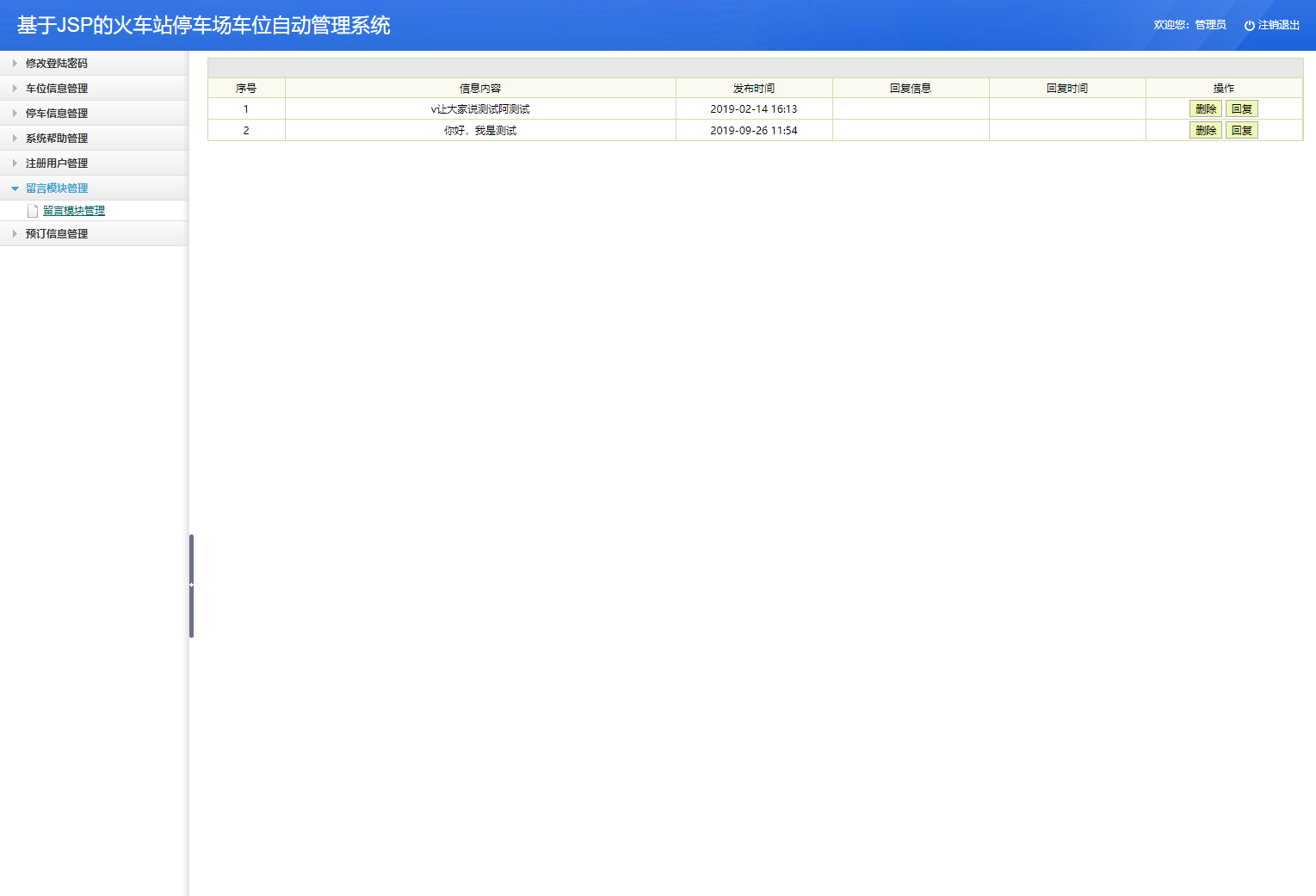Reply to the second message with 回复
This screenshot has width=1316, height=896.
(x=1241, y=130)
